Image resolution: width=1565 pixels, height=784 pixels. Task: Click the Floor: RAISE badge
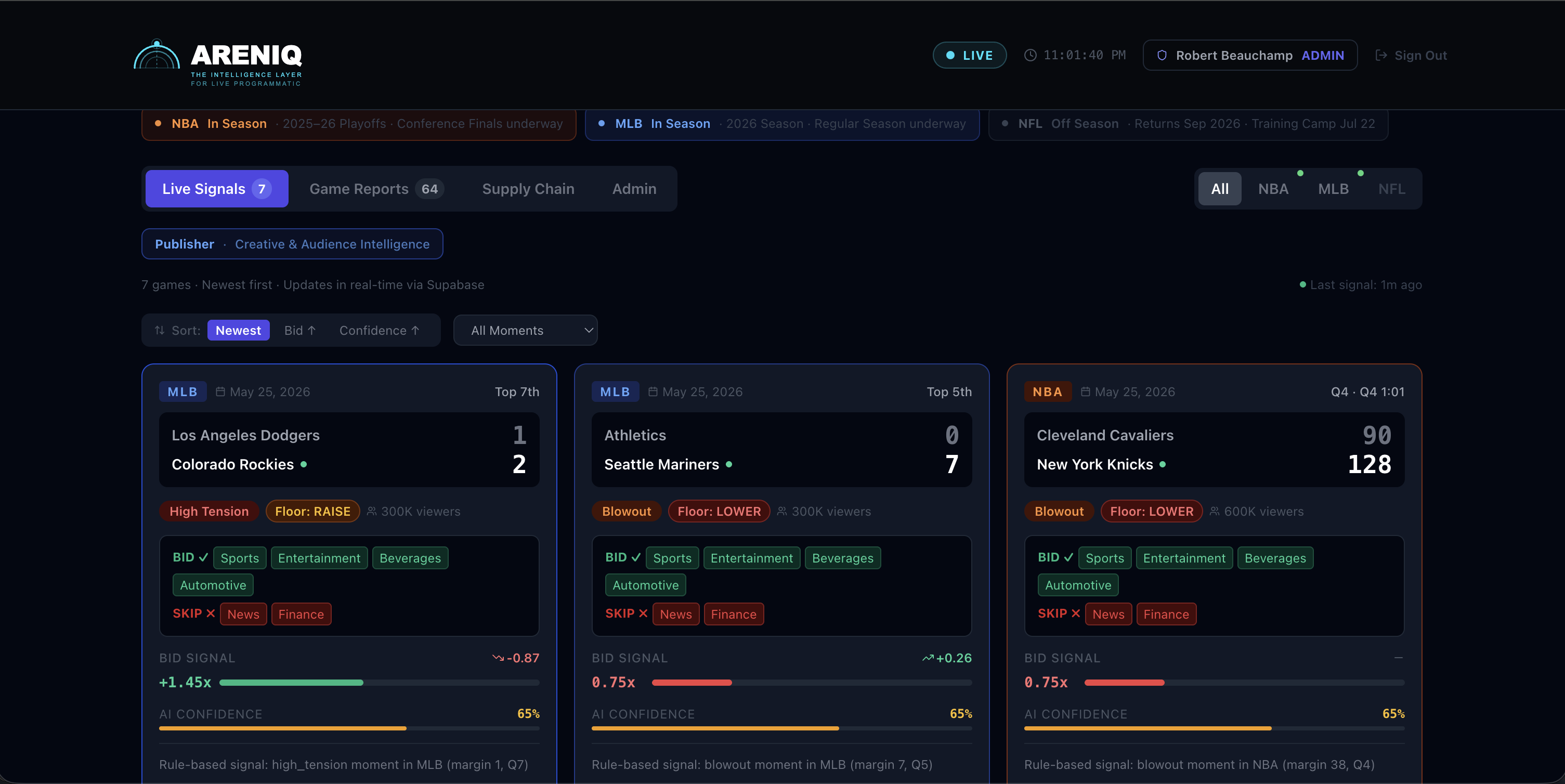pos(313,512)
